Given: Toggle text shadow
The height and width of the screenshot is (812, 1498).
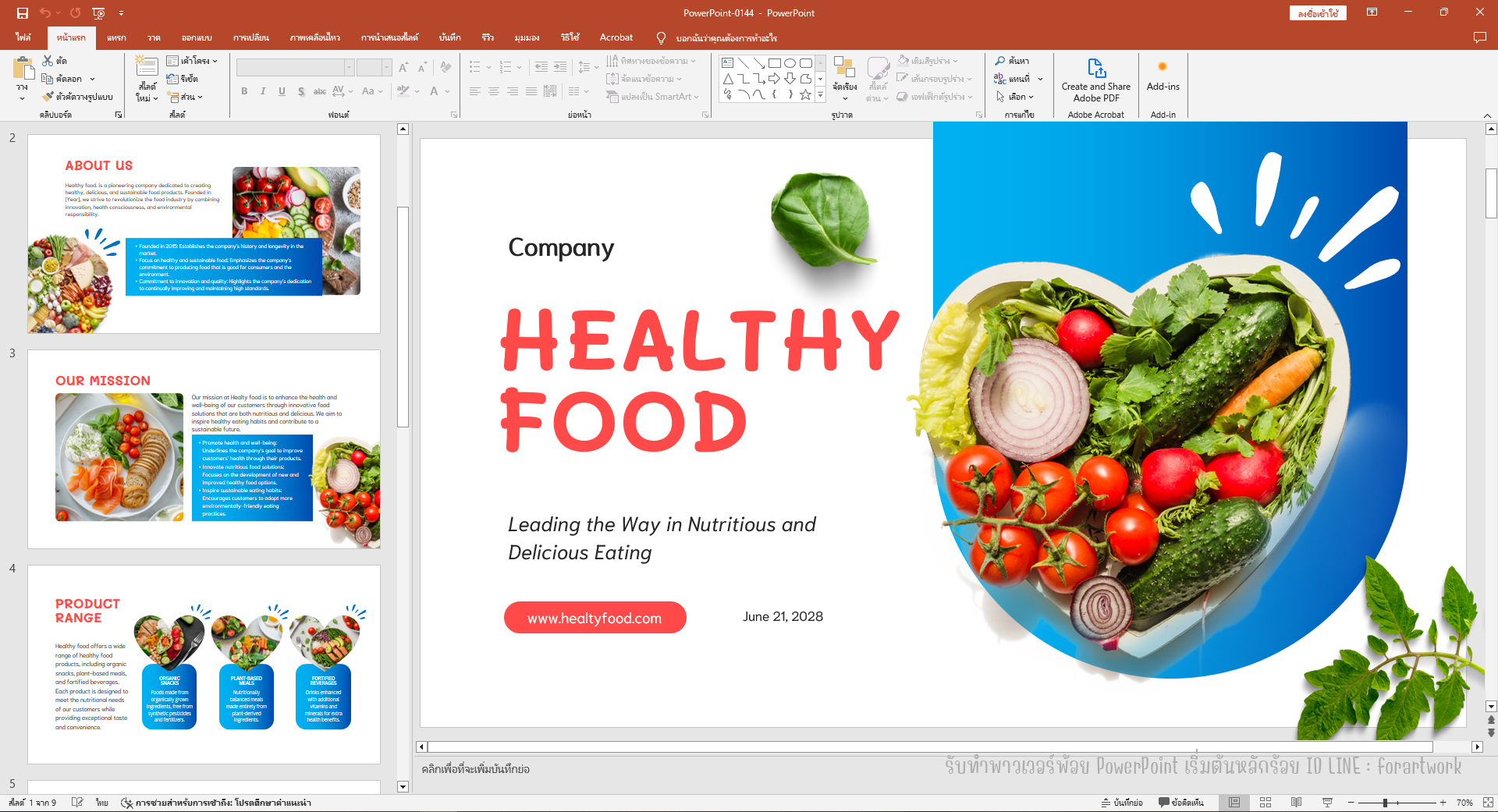Looking at the screenshot, I should pos(301,91).
